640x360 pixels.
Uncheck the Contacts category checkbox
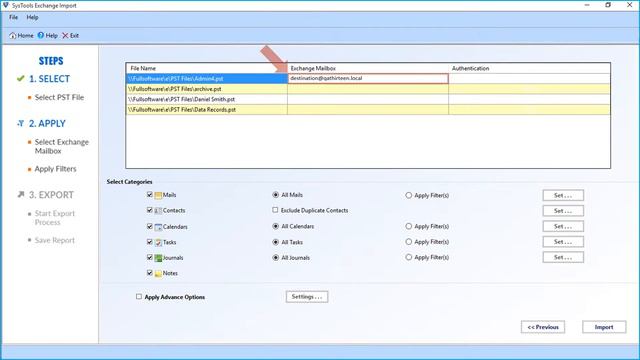tap(150, 210)
